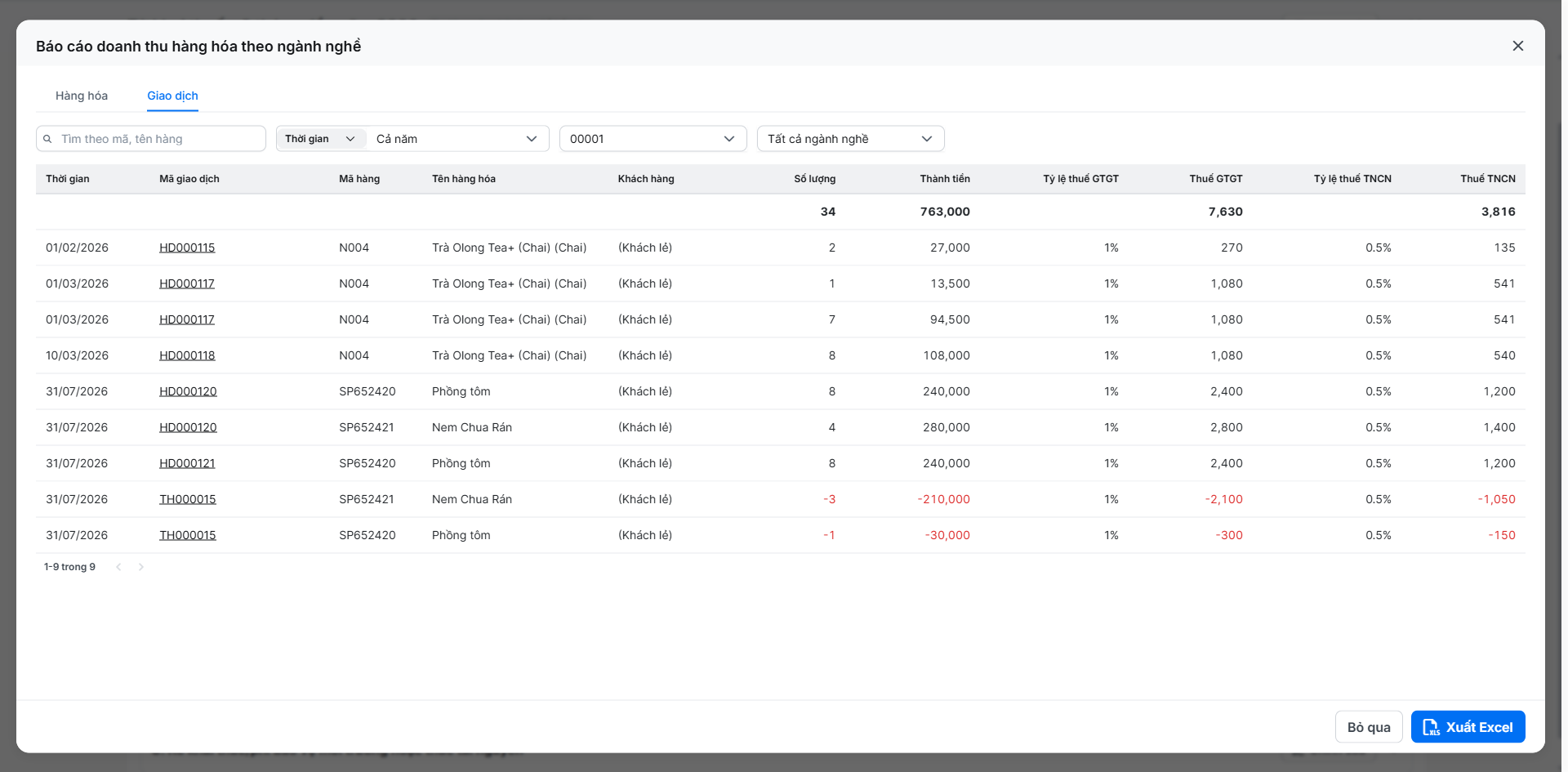Click the Thuế TNCN column header

tap(1488, 179)
